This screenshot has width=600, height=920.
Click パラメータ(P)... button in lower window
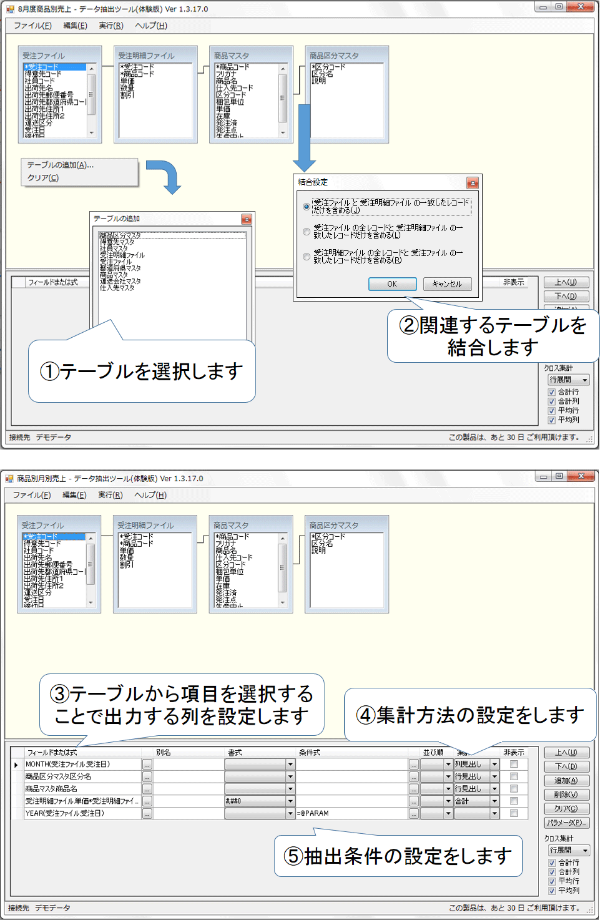(x=566, y=823)
